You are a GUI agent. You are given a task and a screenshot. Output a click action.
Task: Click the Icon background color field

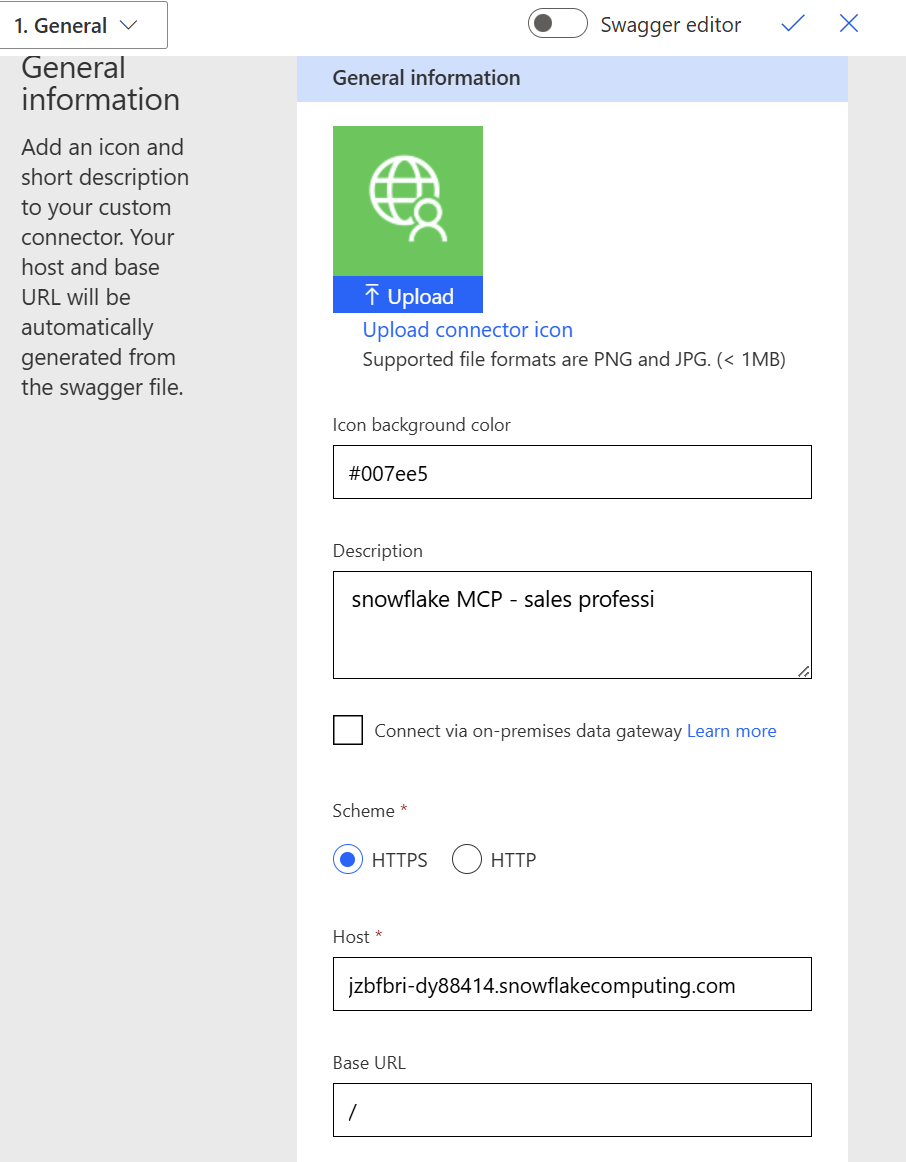(x=572, y=472)
